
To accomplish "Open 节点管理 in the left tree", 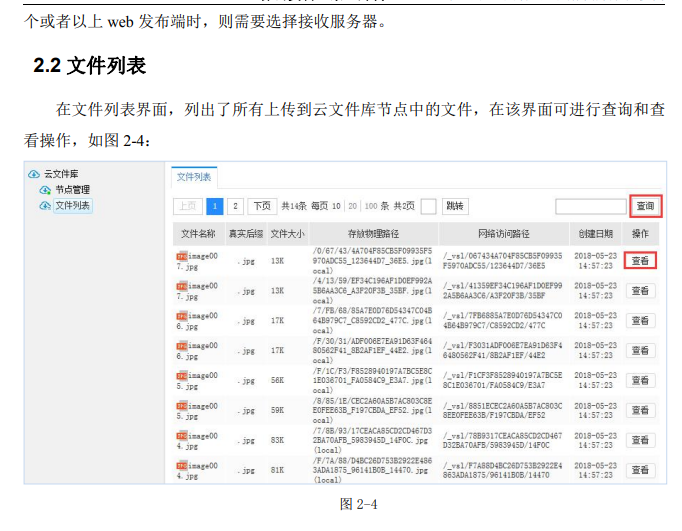I will click(x=72, y=189).
